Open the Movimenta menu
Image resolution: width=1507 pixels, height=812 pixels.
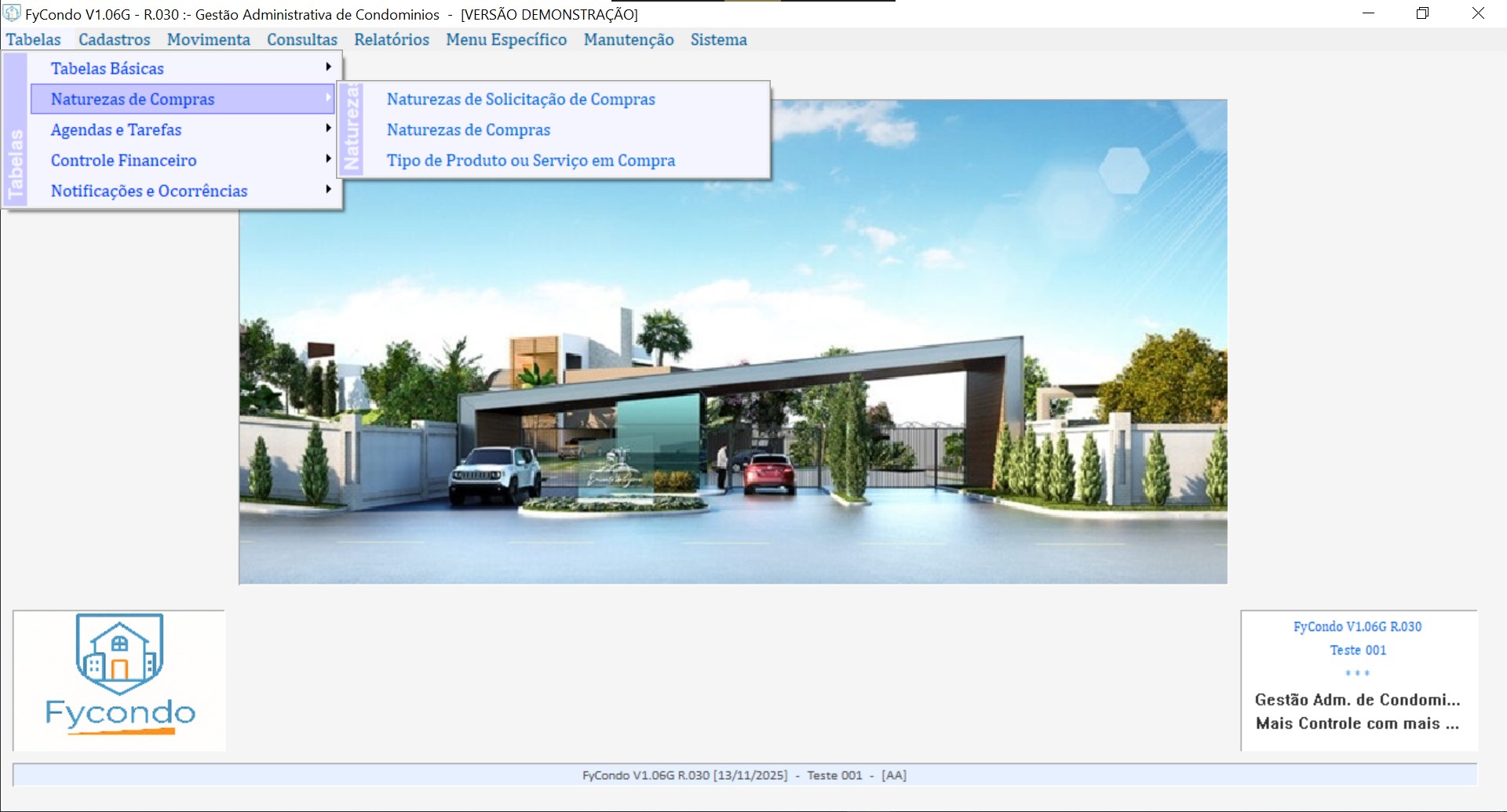pos(208,39)
